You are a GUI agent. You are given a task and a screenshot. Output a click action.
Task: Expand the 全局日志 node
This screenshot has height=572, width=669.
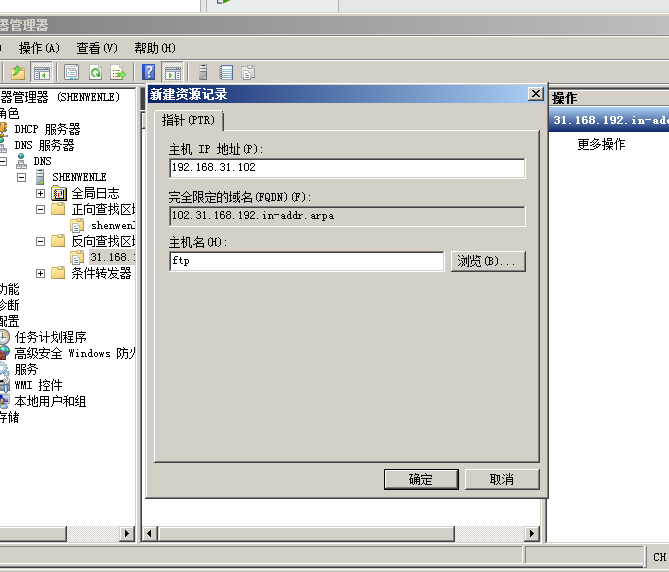pyautogui.click(x=40, y=193)
